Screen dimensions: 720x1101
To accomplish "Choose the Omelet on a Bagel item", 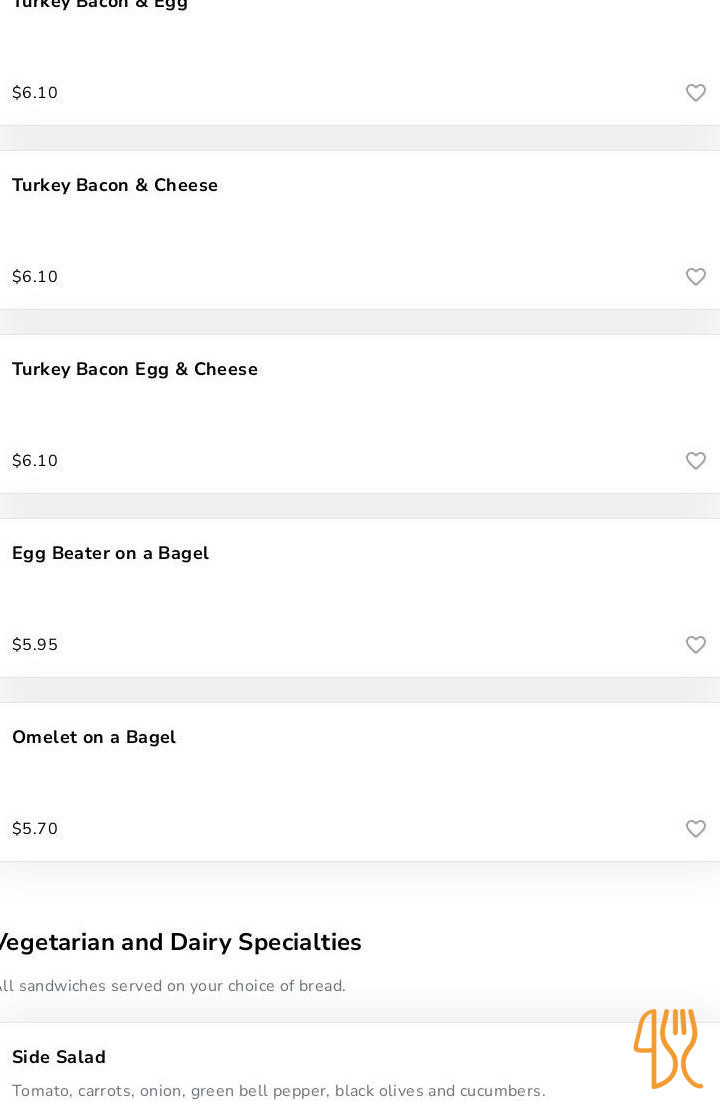I will click(x=94, y=737).
